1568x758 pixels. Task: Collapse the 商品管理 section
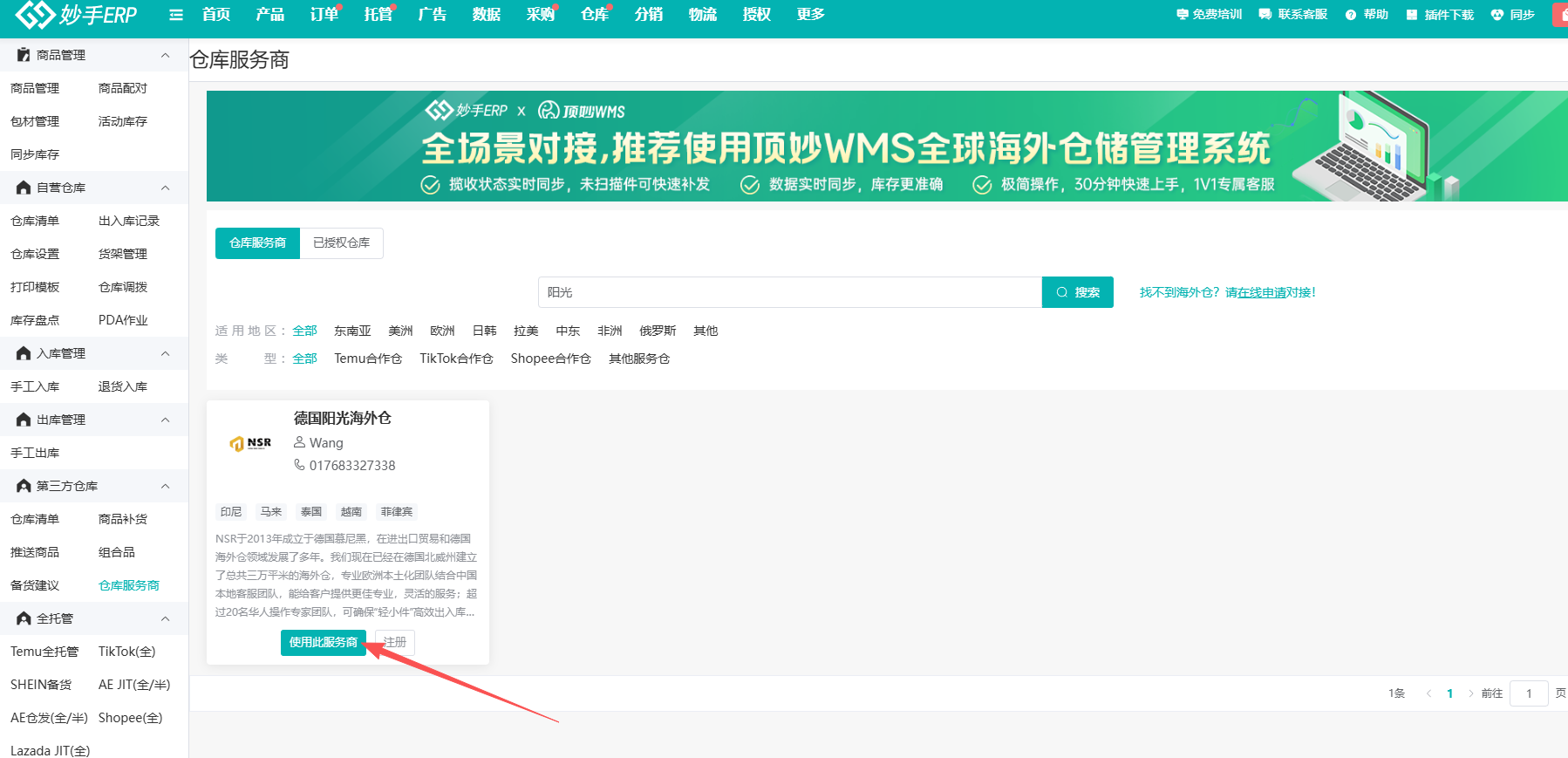166,55
